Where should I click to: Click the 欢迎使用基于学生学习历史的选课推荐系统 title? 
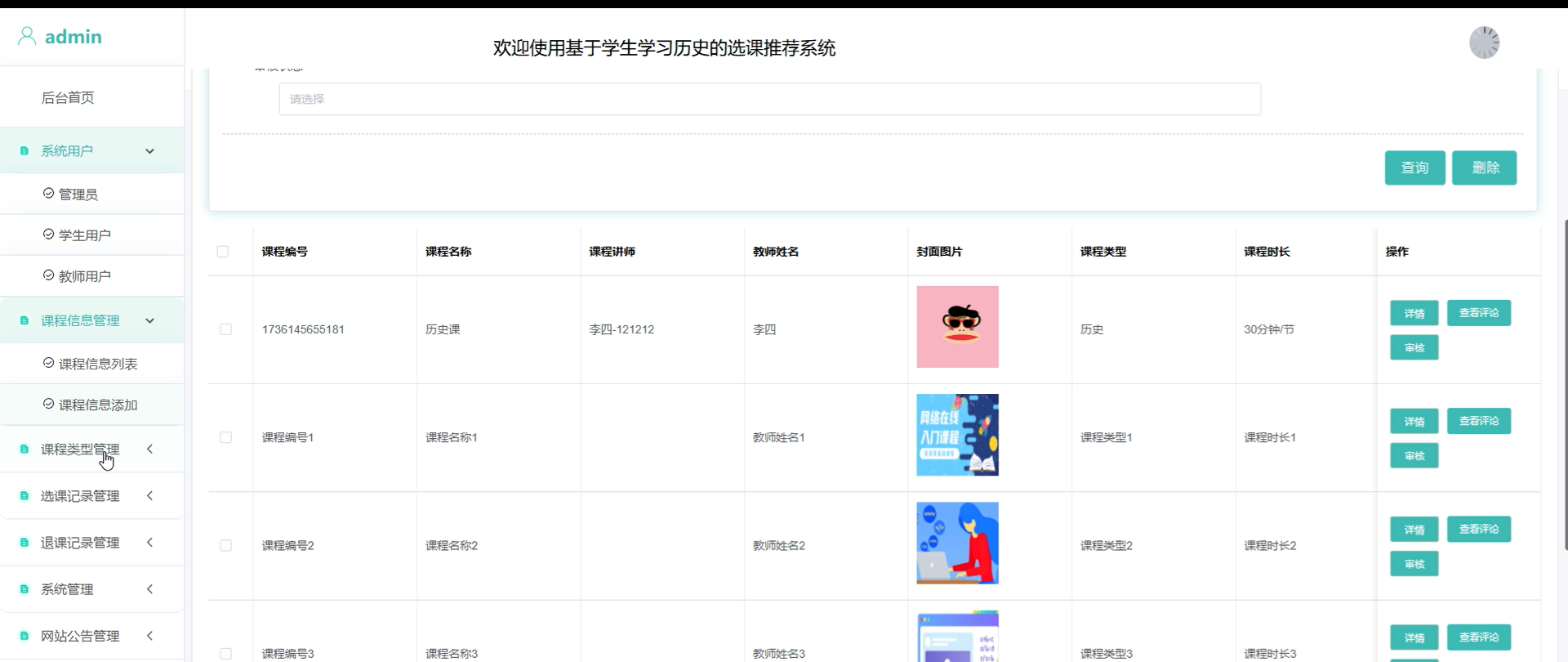pos(664,48)
